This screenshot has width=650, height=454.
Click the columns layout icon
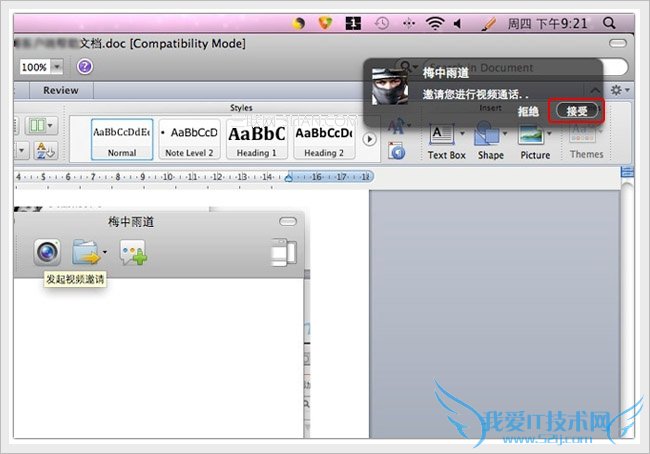pos(37,125)
